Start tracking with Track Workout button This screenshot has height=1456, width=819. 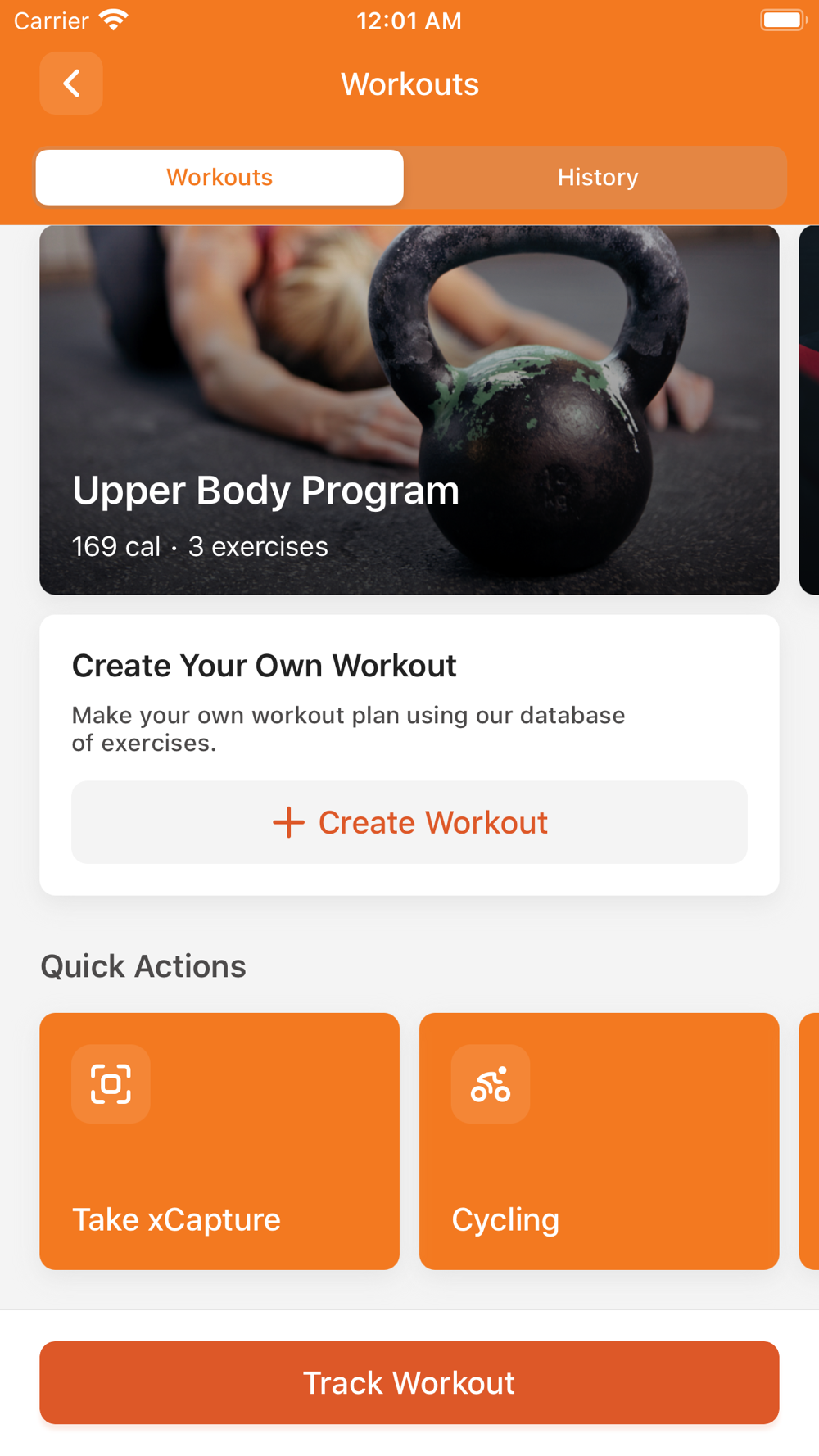pos(409,1382)
